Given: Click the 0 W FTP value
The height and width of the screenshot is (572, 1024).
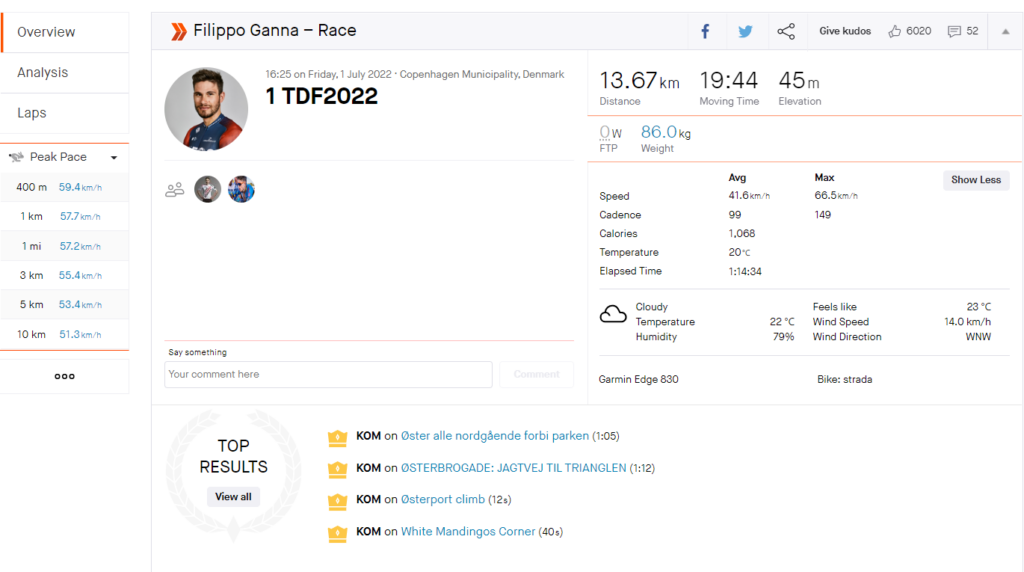Looking at the screenshot, I should click(x=610, y=133).
